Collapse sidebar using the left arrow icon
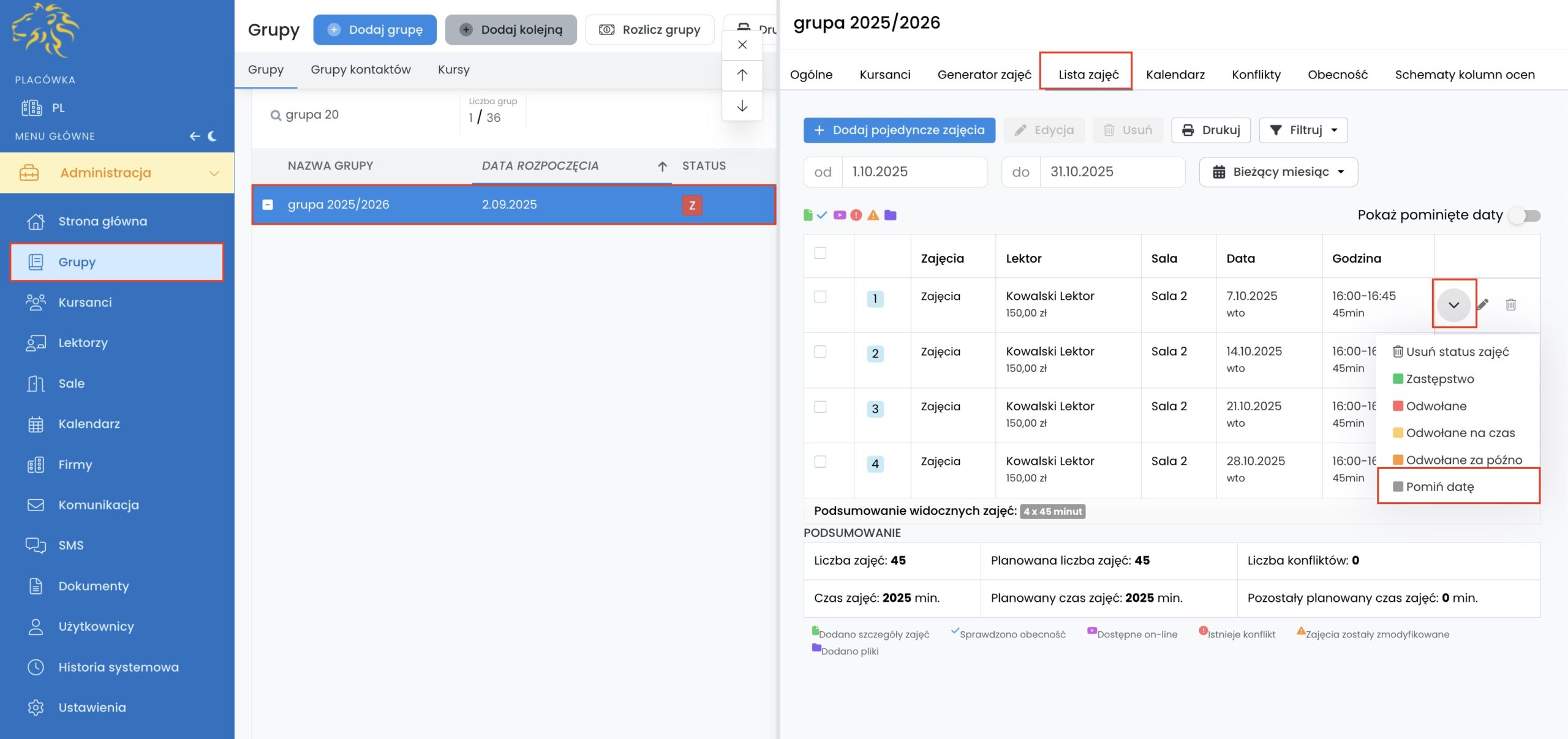Viewport: 1568px width, 739px height. tap(195, 136)
